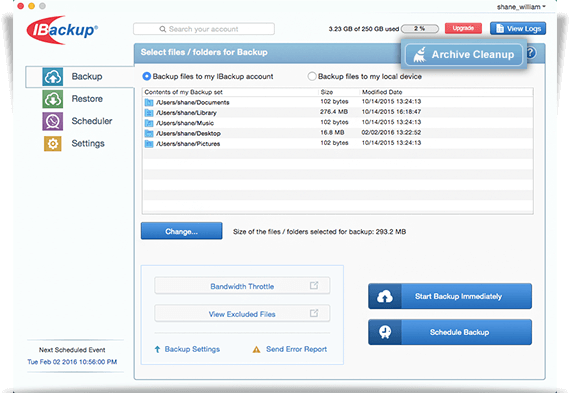Open View Excluded Files
570x393 pixels.
[x=242, y=313]
